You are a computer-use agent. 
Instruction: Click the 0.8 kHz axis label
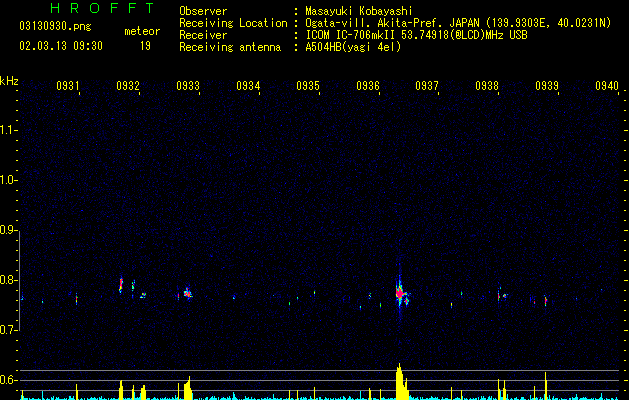[9, 280]
